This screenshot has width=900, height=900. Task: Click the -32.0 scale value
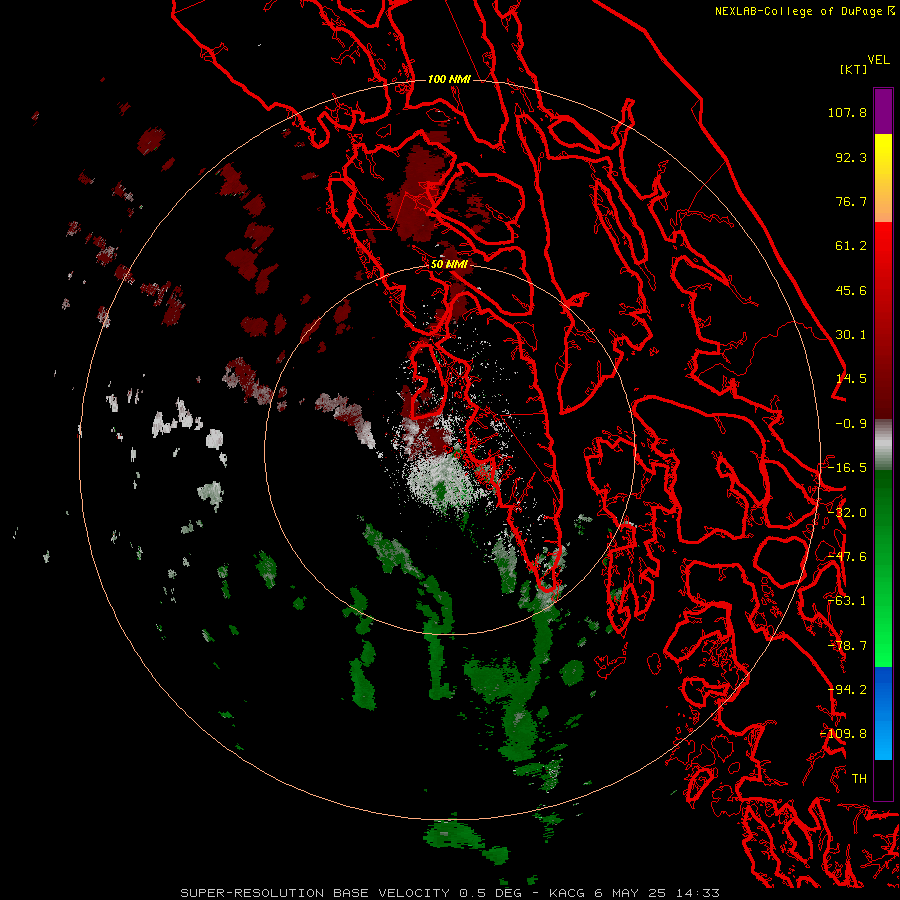coord(847,513)
